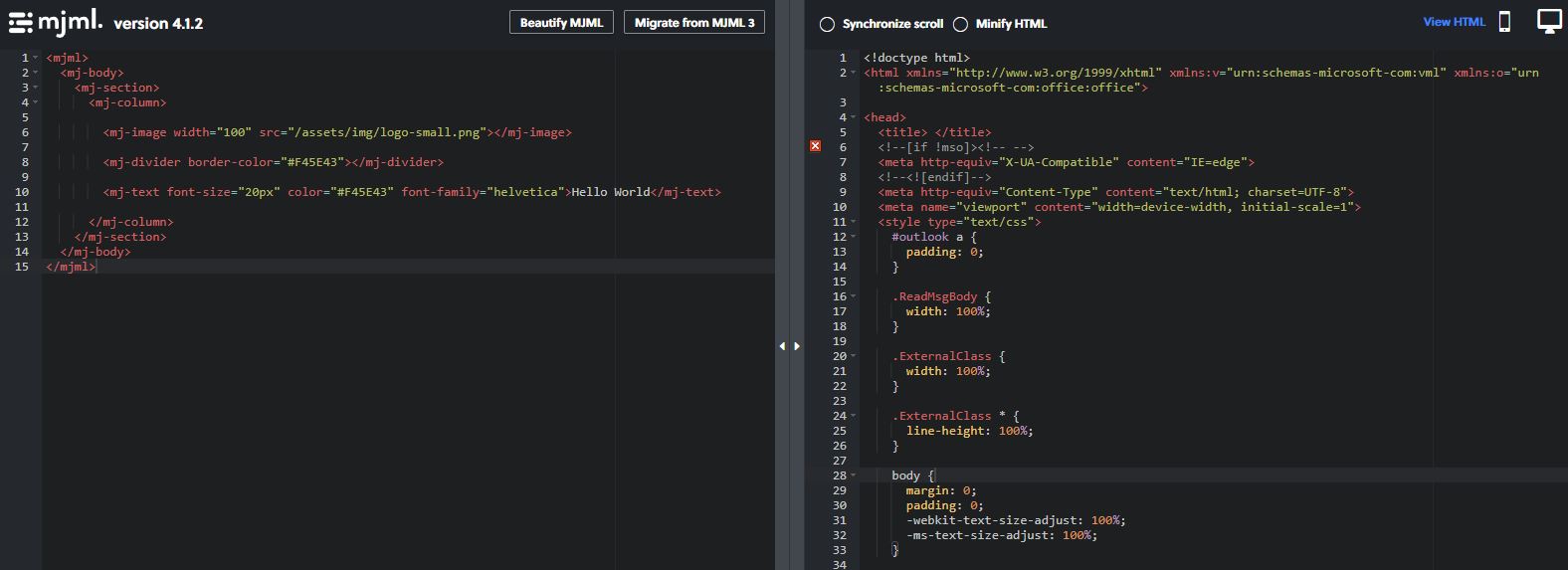Fold the body CSS rule on line 28
Screen dimensions: 1568x570
pos(854,475)
